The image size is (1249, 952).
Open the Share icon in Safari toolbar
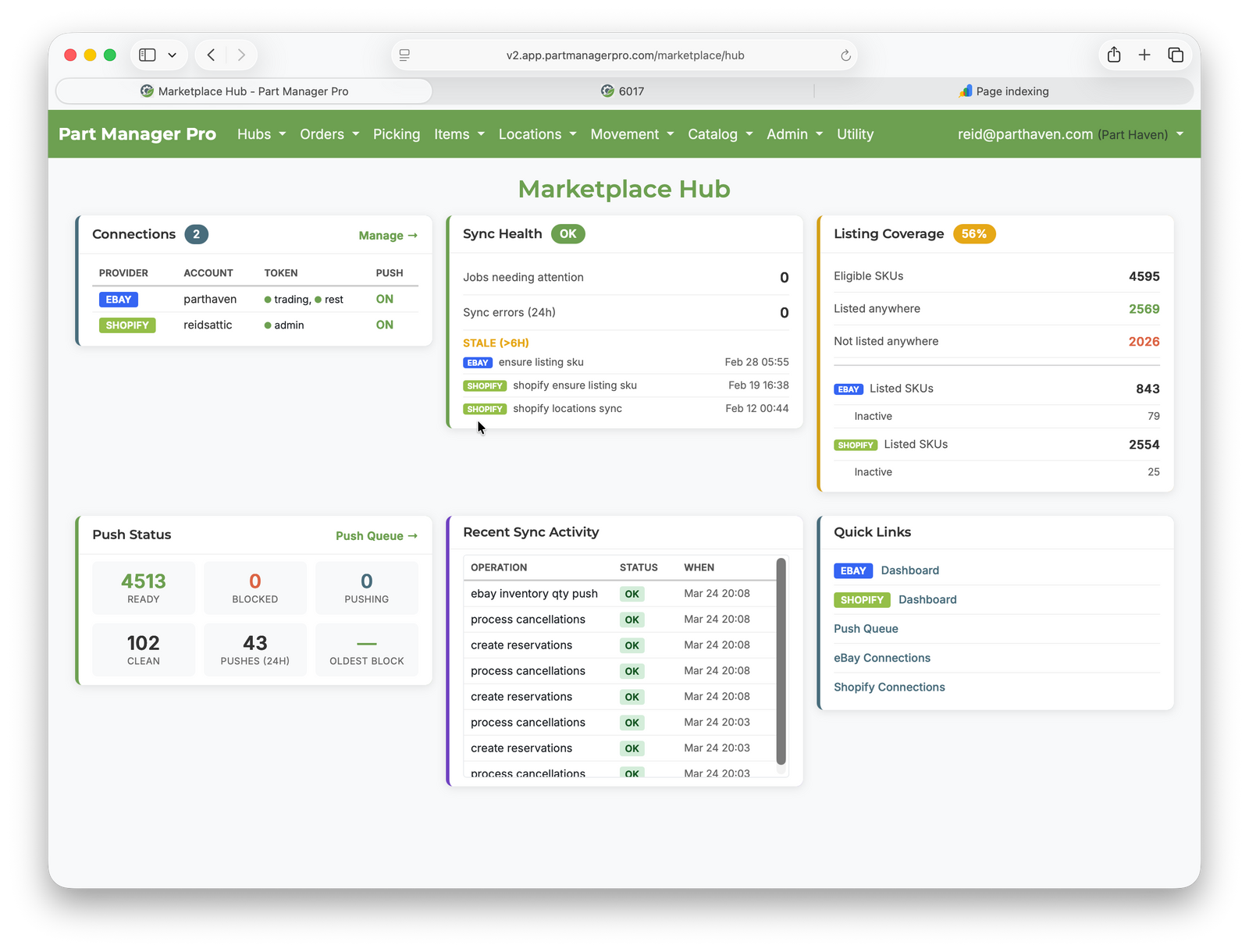pyautogui.click(x=1114, y=55)
